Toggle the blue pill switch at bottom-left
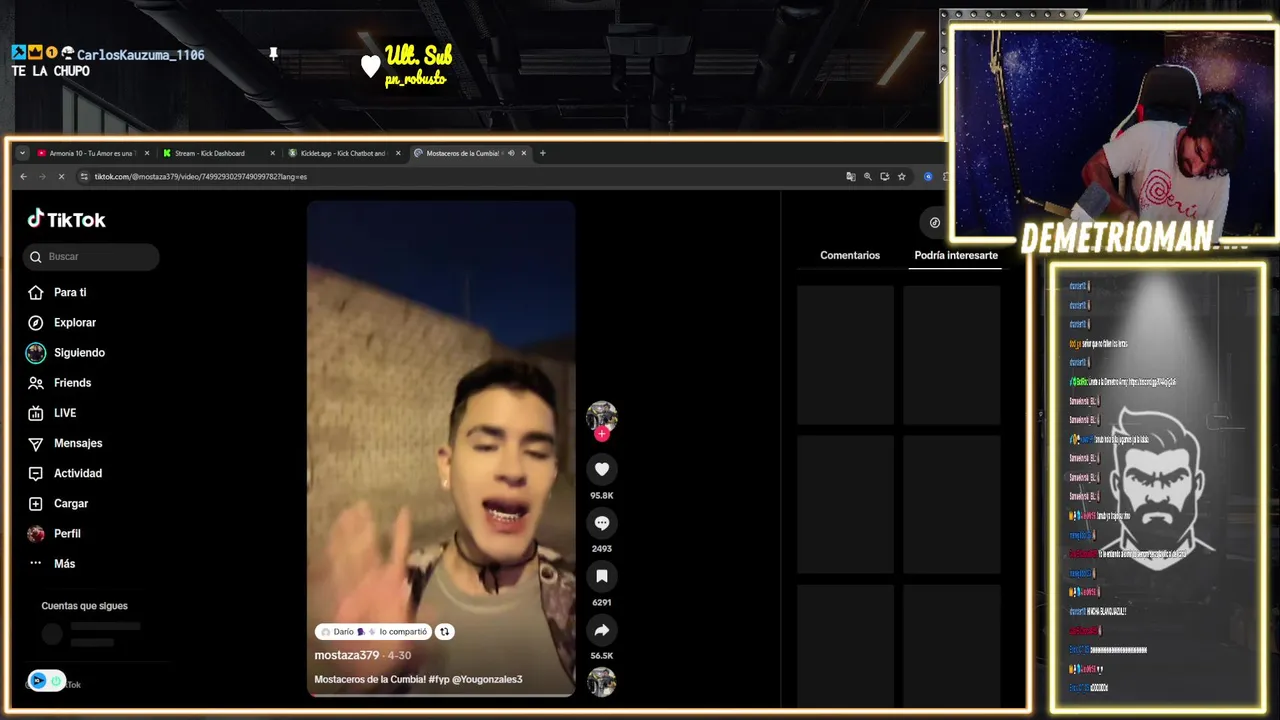 [x=46, y=681]
